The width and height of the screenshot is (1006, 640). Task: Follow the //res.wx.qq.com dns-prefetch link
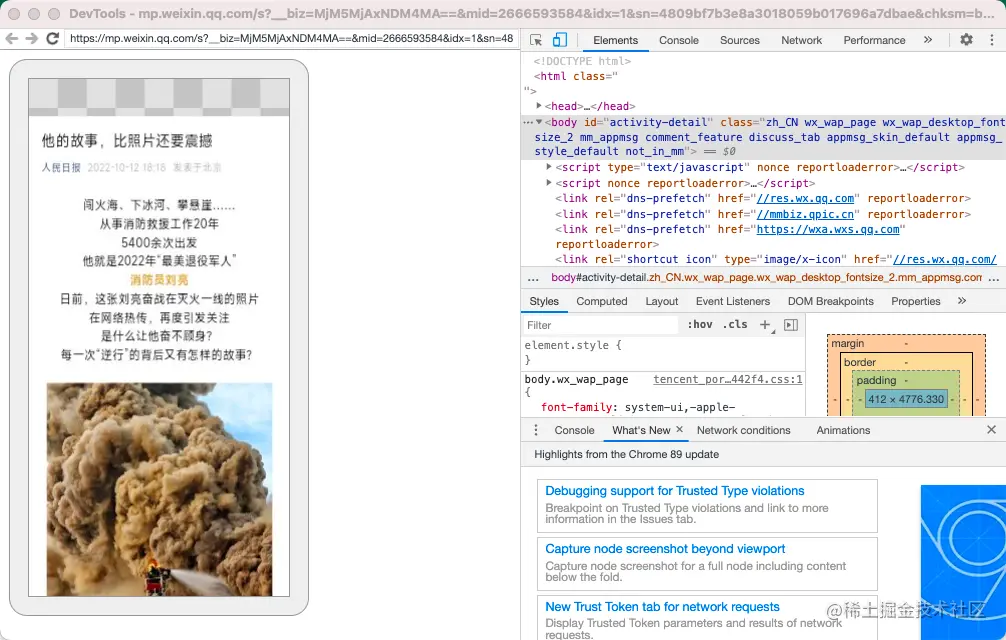click(x=805, y=199)
